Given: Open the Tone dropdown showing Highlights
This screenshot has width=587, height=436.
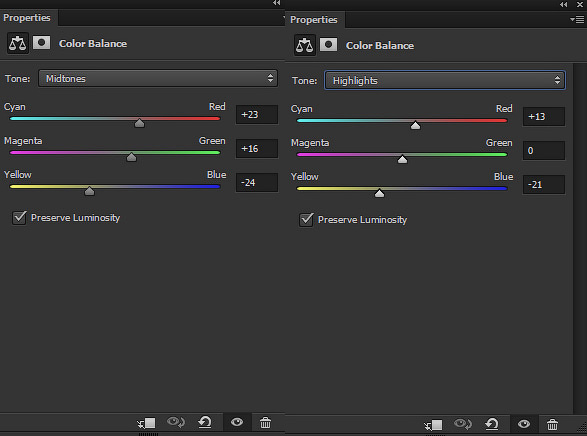Looking at the screenshot, I should click(445, 80).
